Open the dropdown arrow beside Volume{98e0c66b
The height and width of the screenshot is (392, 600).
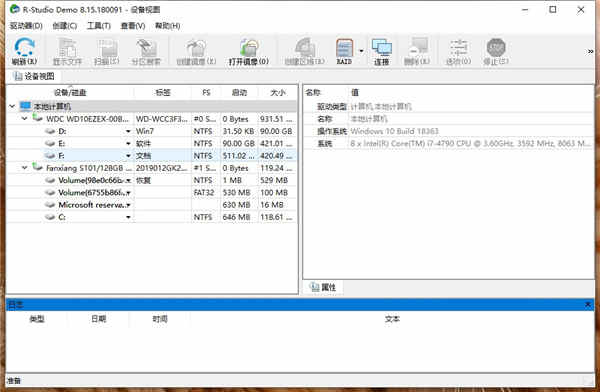(128, 180)
